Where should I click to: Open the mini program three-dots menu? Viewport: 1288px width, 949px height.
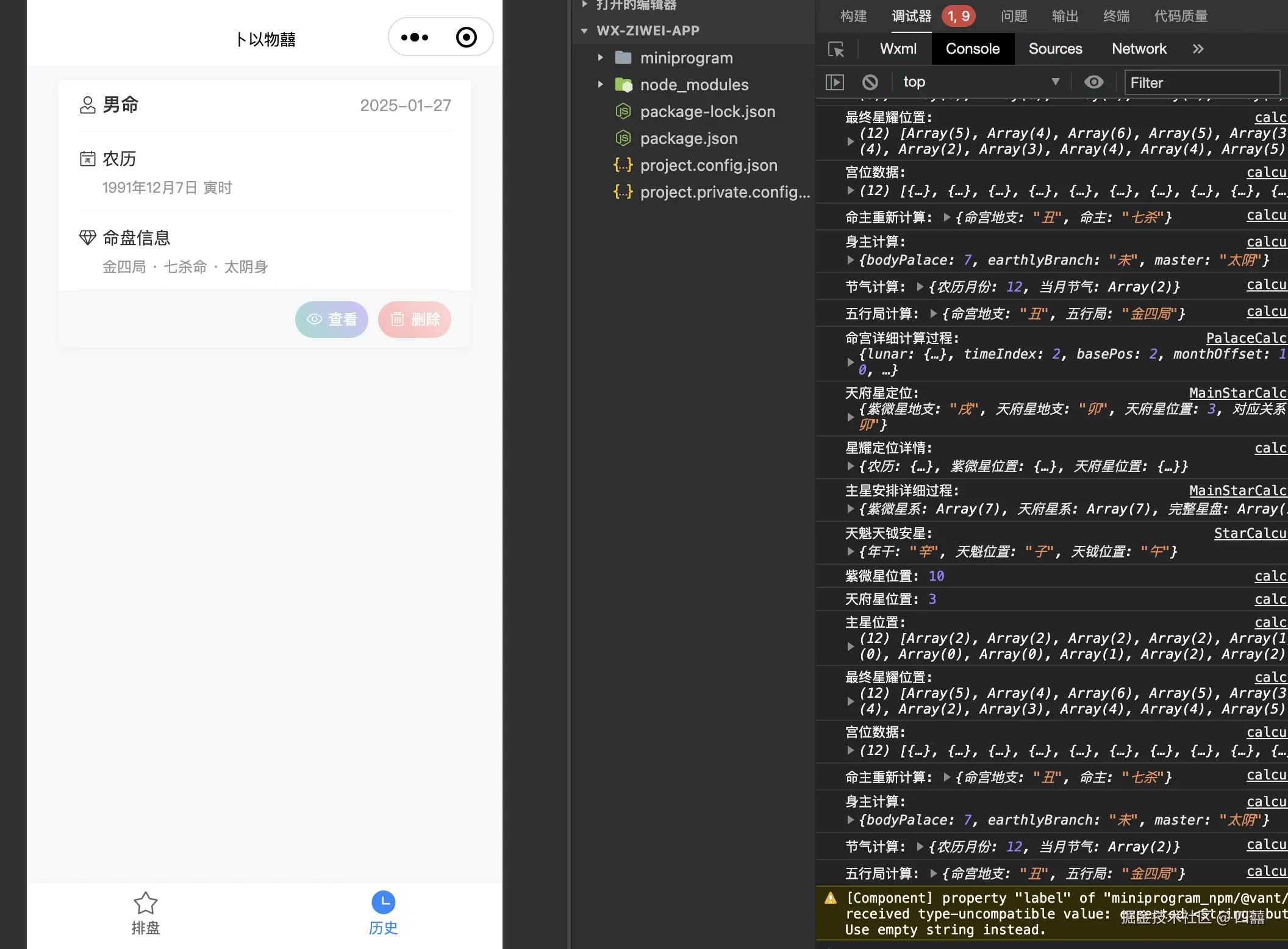(415, 38)
